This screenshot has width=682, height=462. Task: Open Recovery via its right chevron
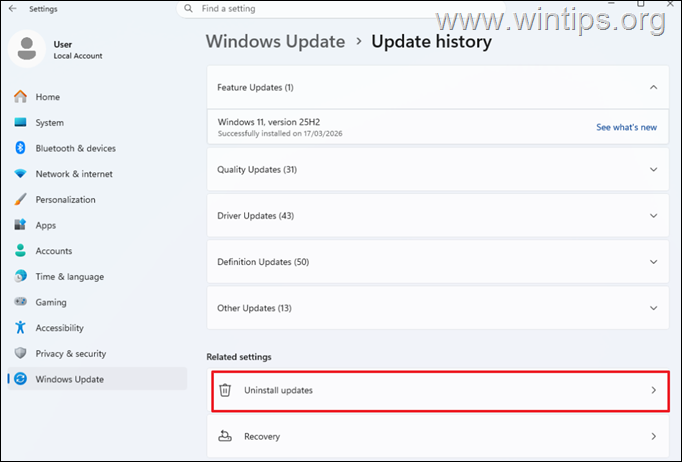[x=653, y=436]
